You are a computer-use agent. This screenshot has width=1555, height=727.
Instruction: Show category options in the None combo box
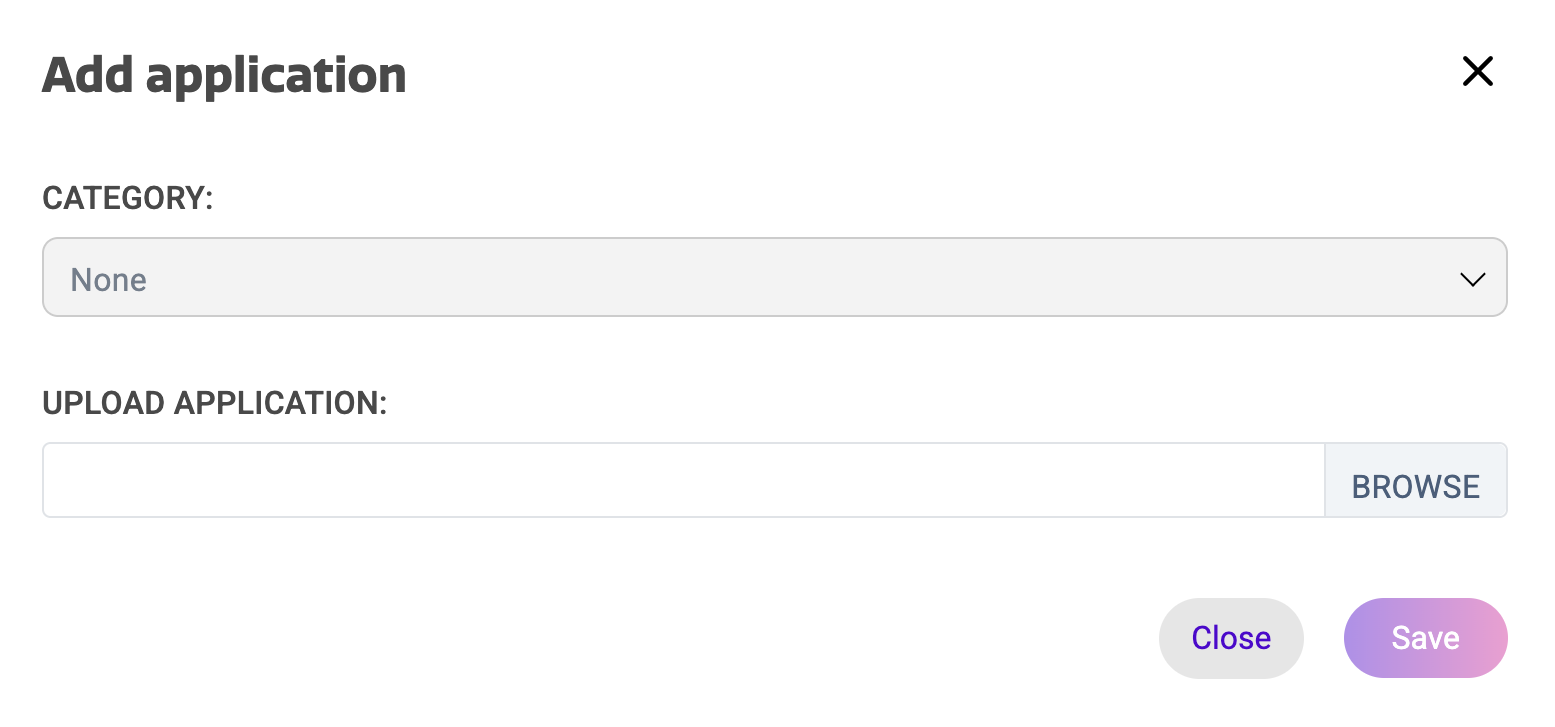pyautogui.click(x=774, y=278)
